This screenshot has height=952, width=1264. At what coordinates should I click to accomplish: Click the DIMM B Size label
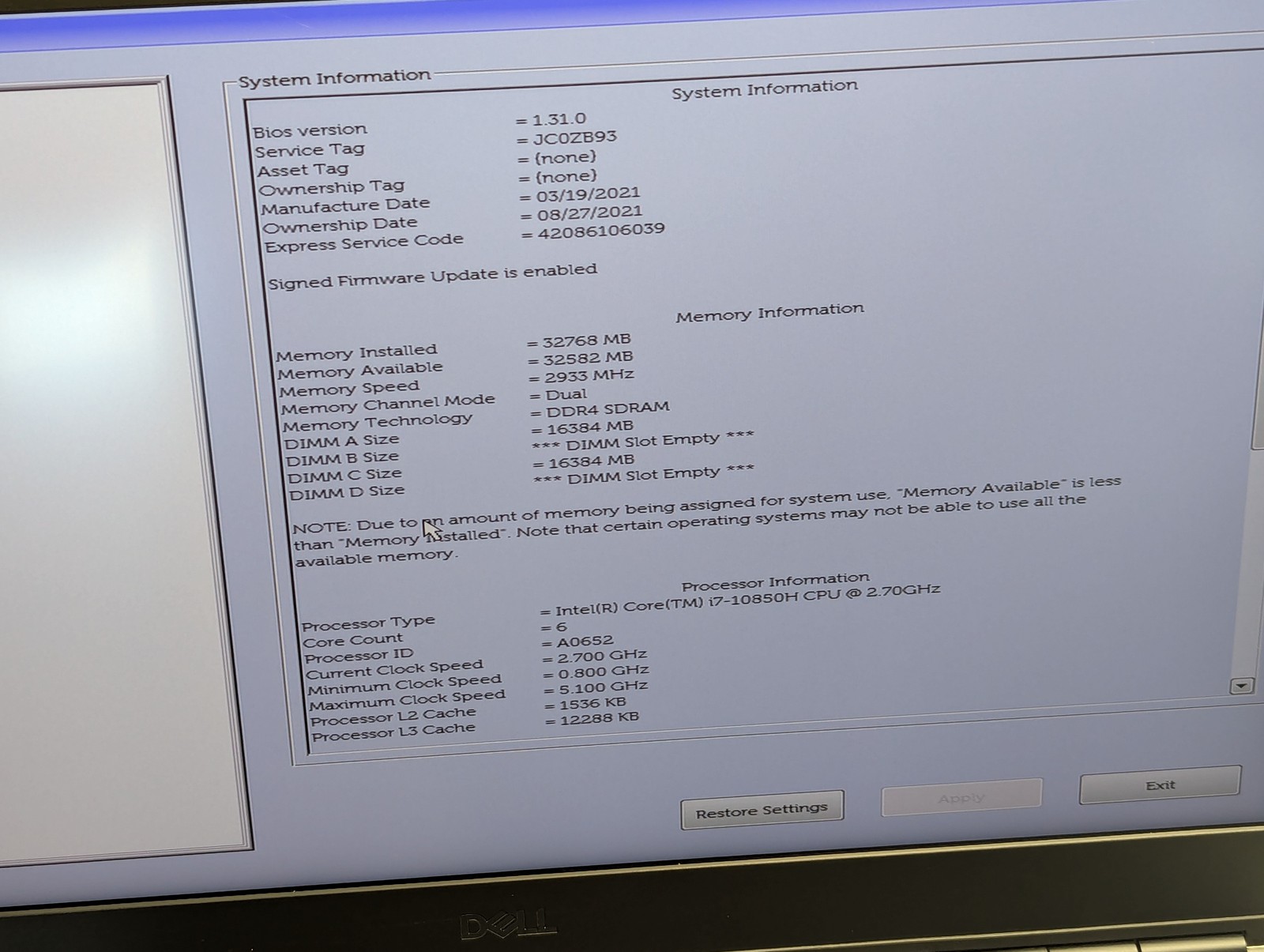342,459
